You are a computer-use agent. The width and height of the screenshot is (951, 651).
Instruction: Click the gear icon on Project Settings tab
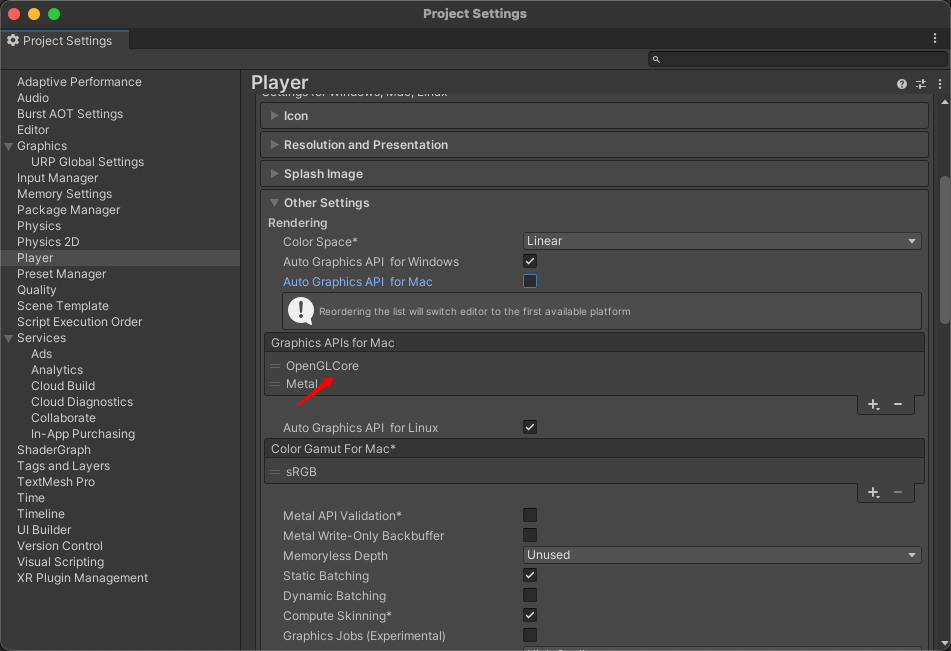tap(13, 40)
